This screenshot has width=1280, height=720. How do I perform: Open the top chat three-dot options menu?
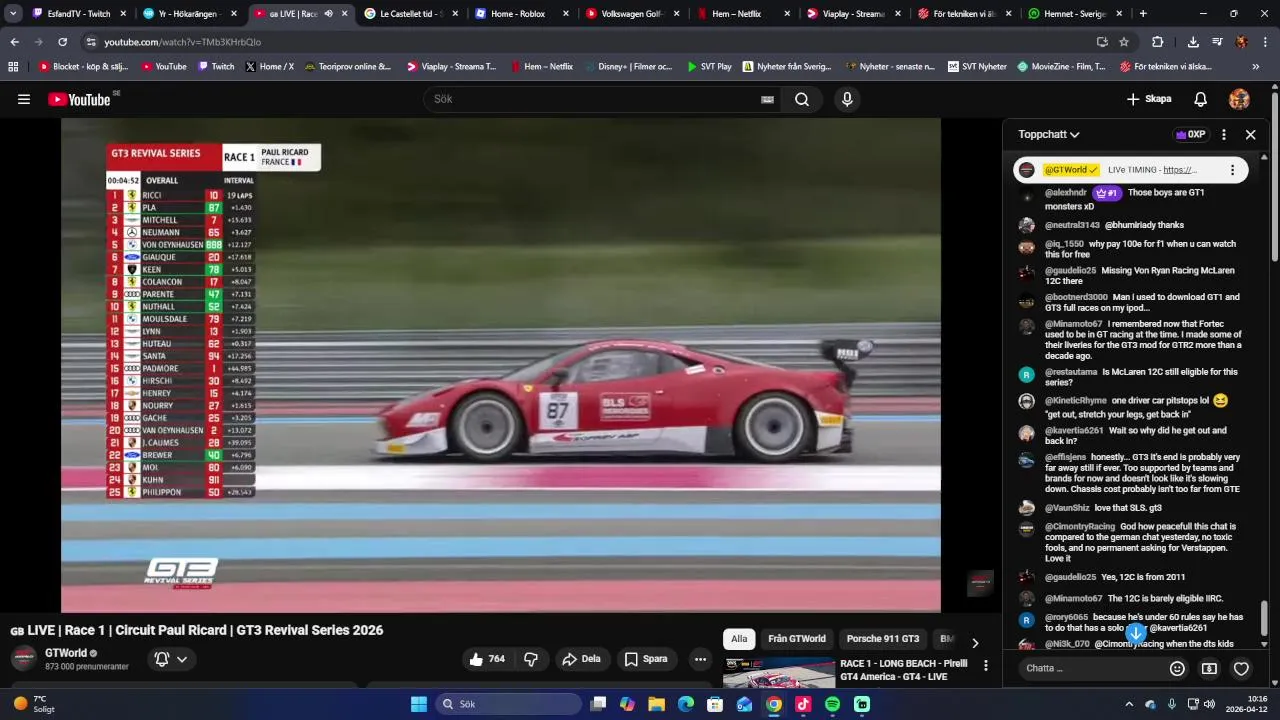1223,134
